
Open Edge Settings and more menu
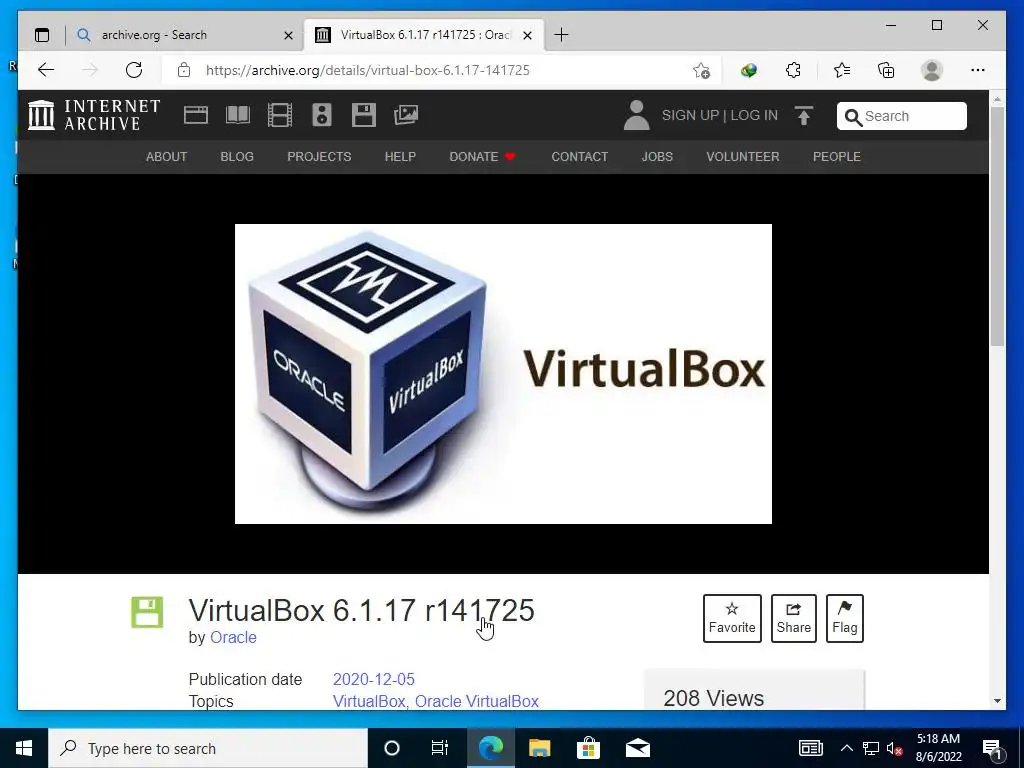click(x=978, y=70)
